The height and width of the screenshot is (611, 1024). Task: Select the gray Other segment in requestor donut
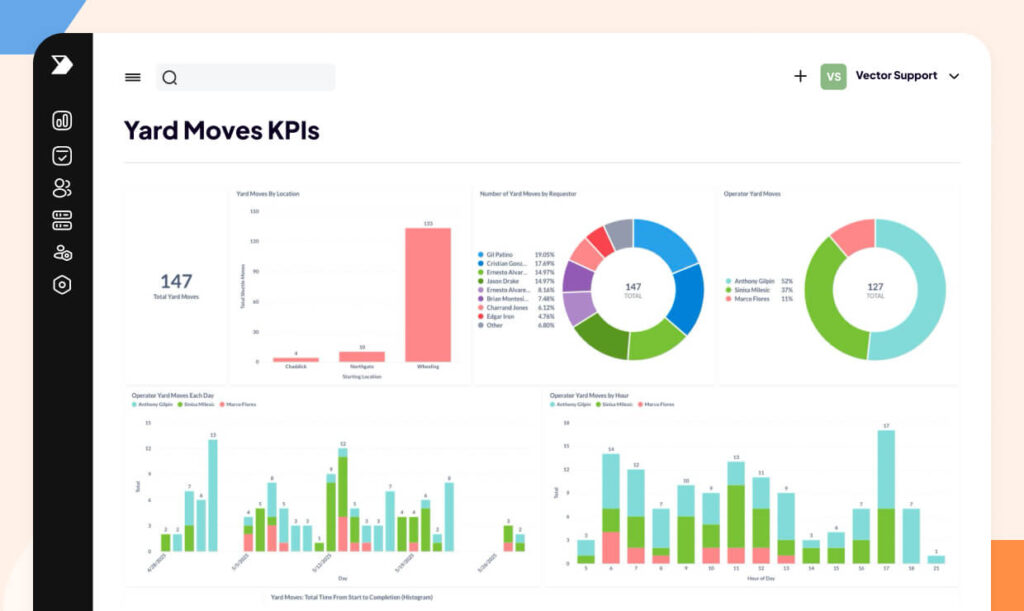click(620, 234)
